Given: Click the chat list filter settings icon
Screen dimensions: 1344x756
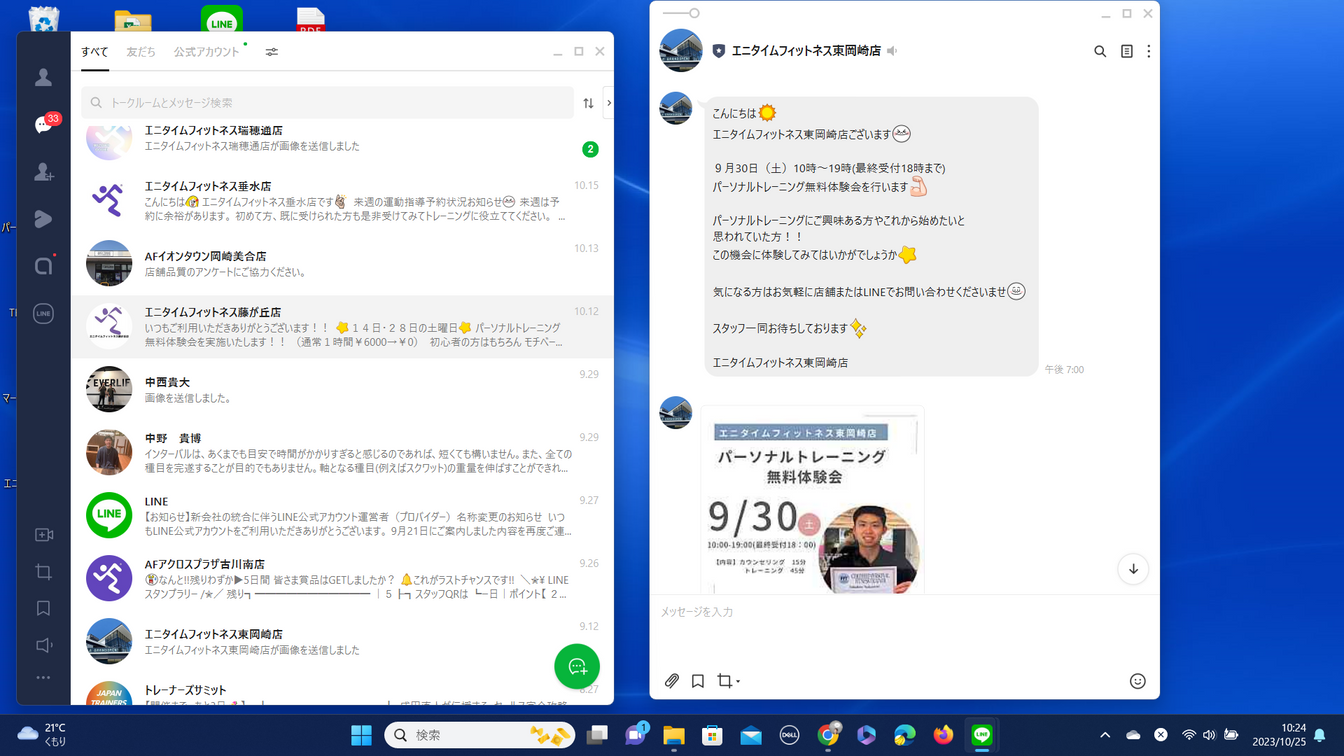Looking at the screenshot, I should pyautogui.click(x=272, y=52).
